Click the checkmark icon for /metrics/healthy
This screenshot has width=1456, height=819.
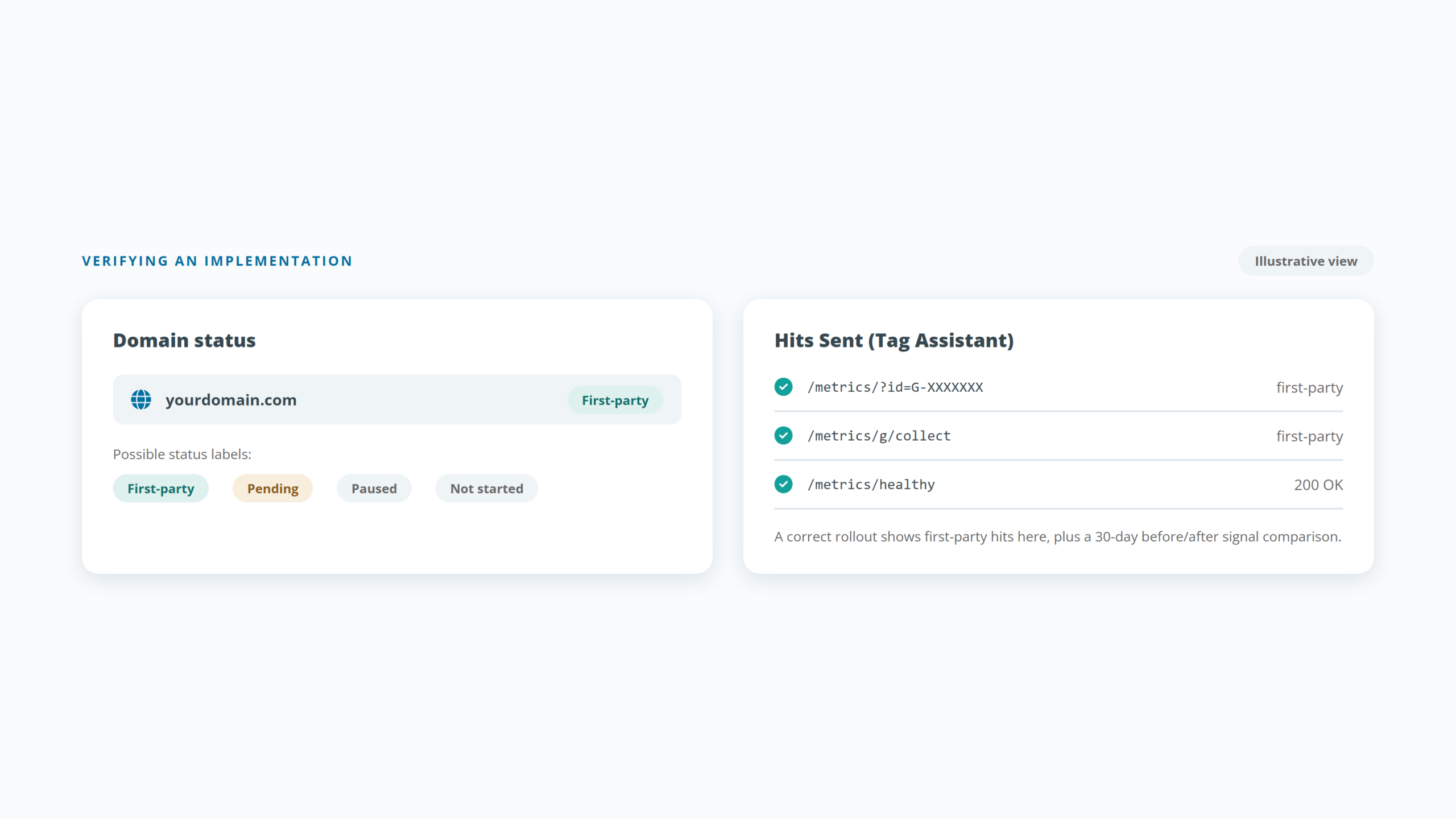click(x=783, y=485)
